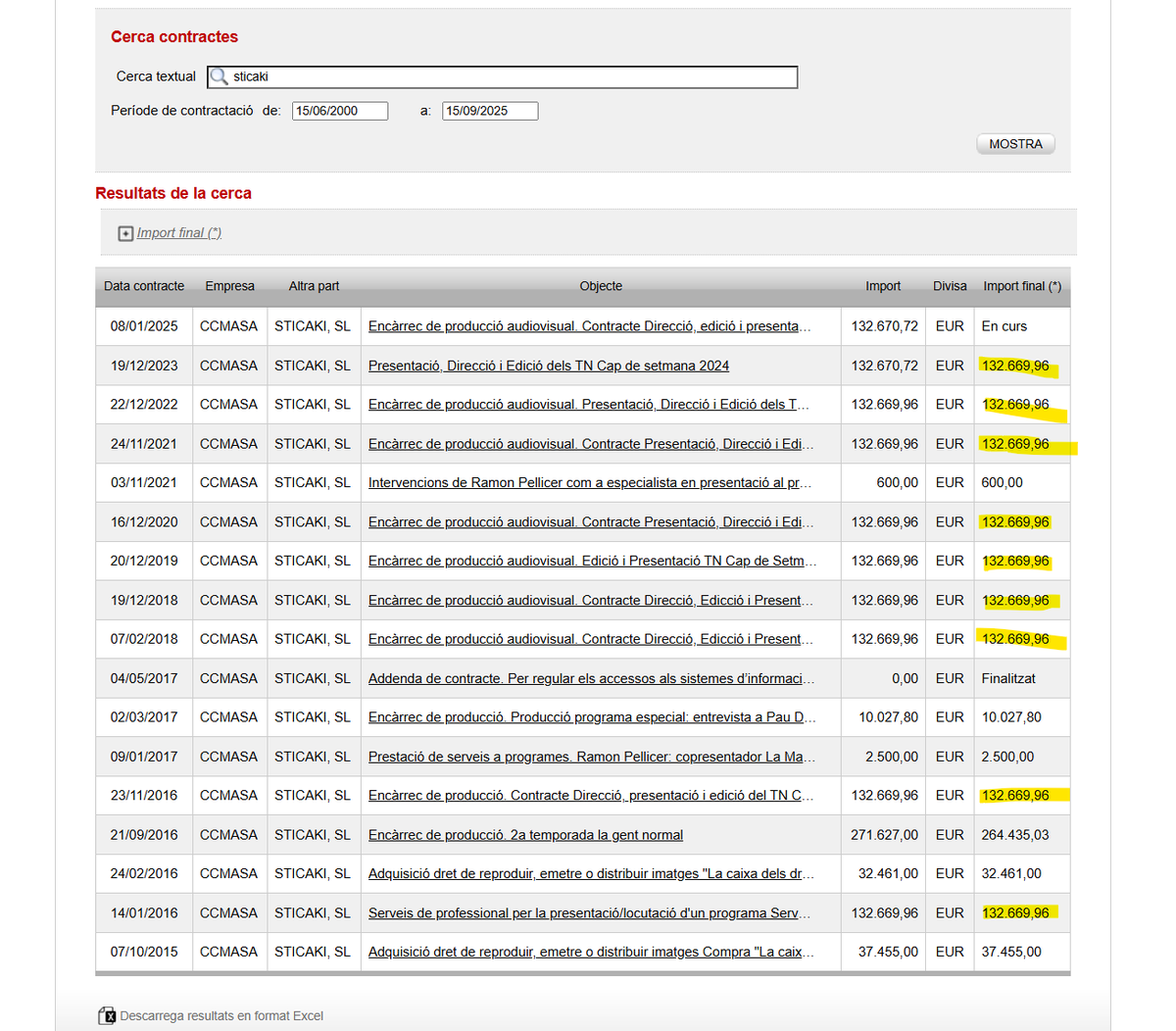Open the 24/11/2021 Encàrrec de producció audiovisual link
Screen dimensions: 1176x1031
tap(591, 444)
